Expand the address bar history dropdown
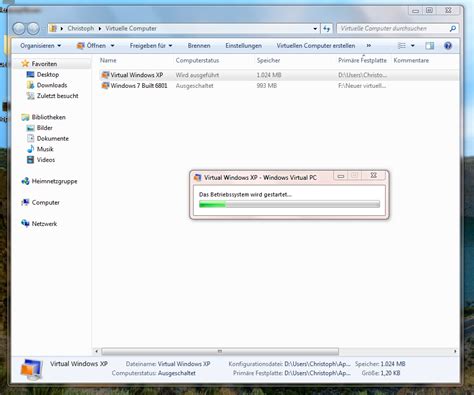Viewport: 474px width, 395px height. pyautogui.click(x=315, y=29)
